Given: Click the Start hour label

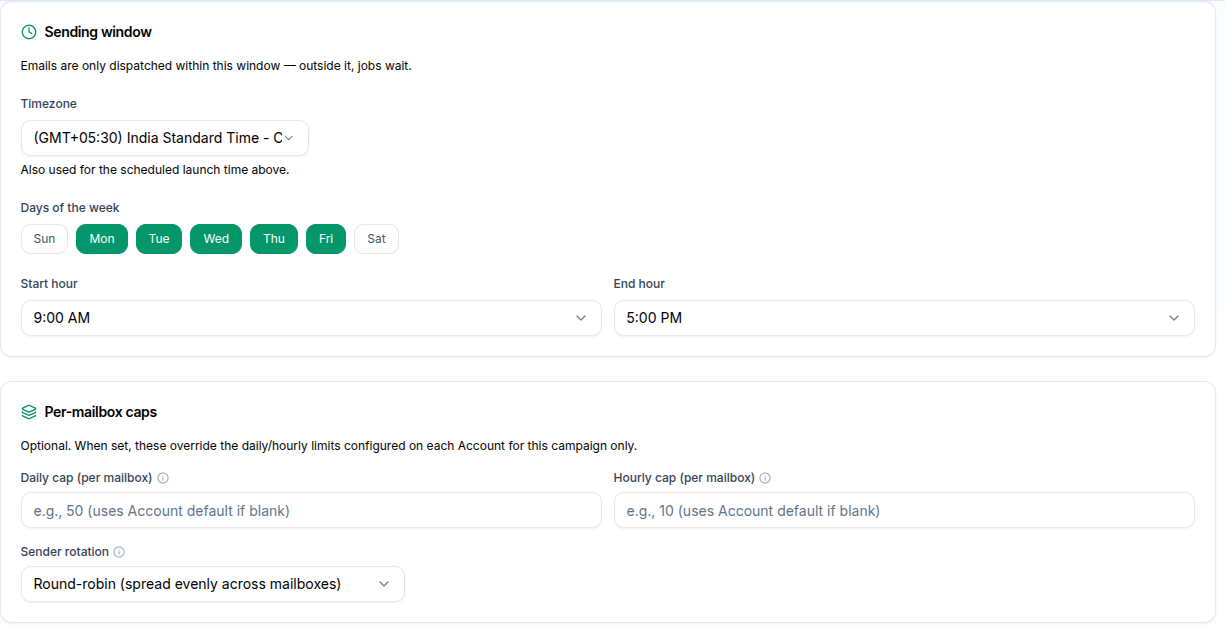Looking at the screenshot, I should pos(49,284).
